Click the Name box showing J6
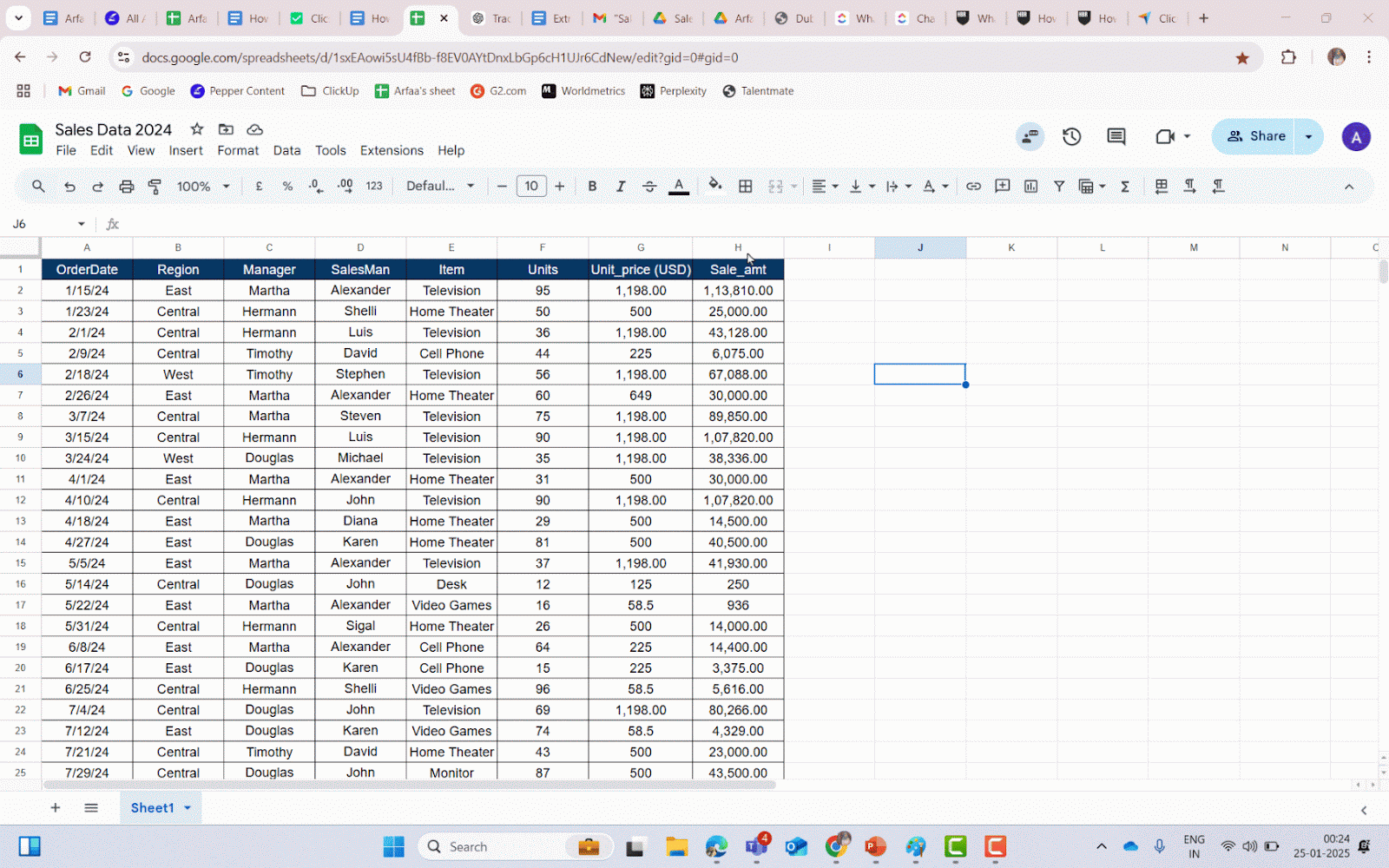Viewport: 1389px width, 868px height. pyautogui.click(x=48, y=224)
